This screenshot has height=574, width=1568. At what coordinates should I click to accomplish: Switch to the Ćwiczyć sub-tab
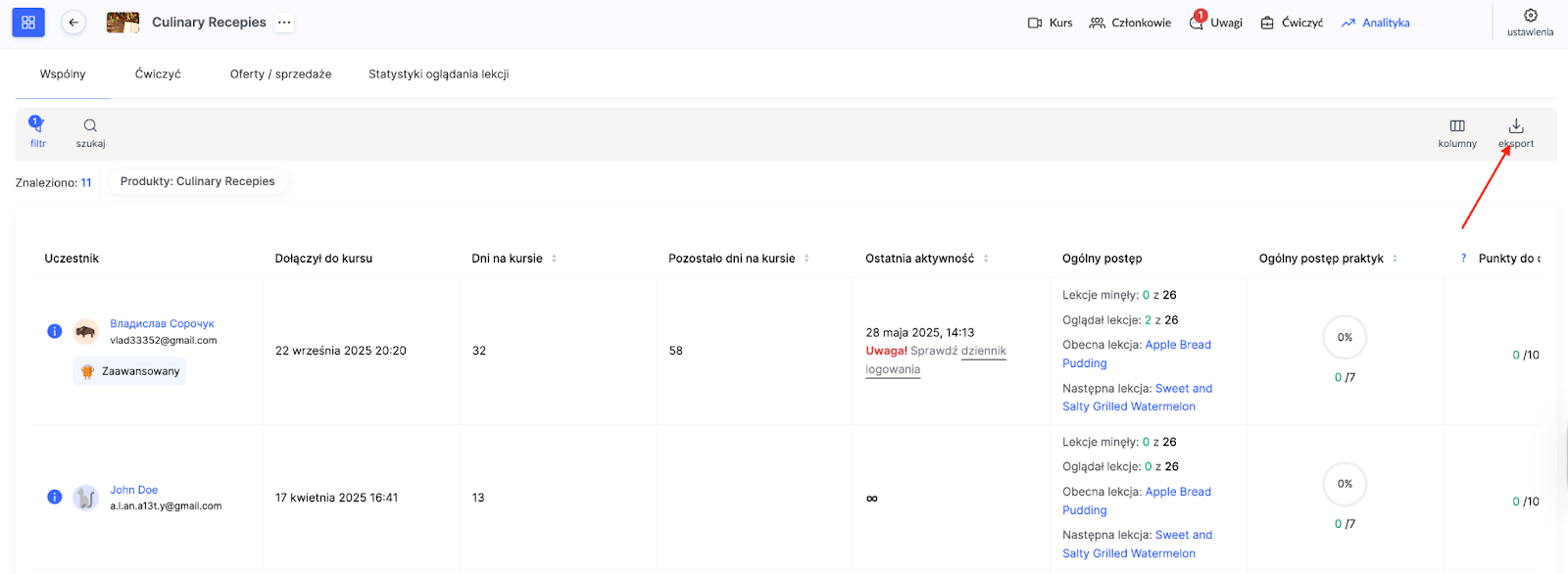[x=158, y=74]
